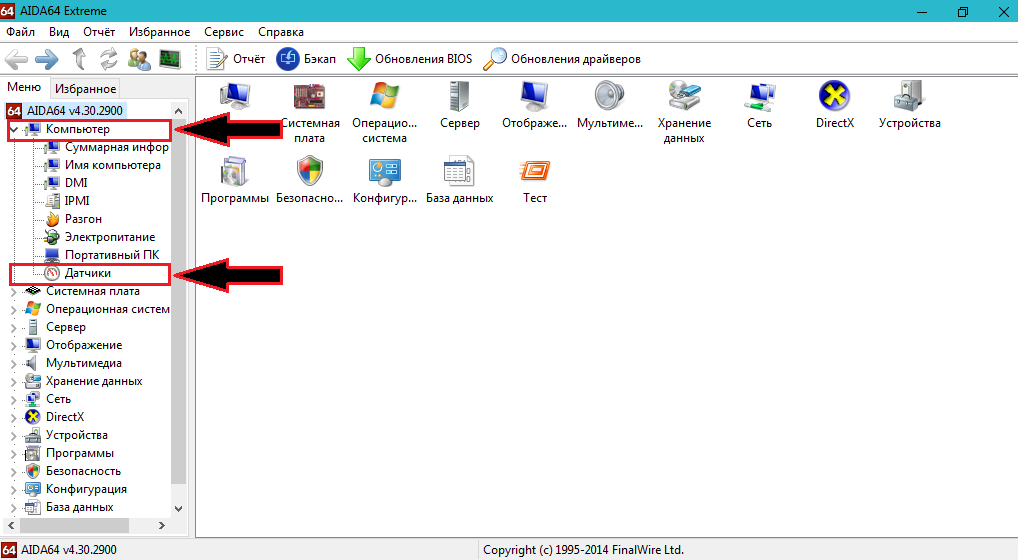
Task: Expand the Сервер tree node
Action: tap(14, 328)
